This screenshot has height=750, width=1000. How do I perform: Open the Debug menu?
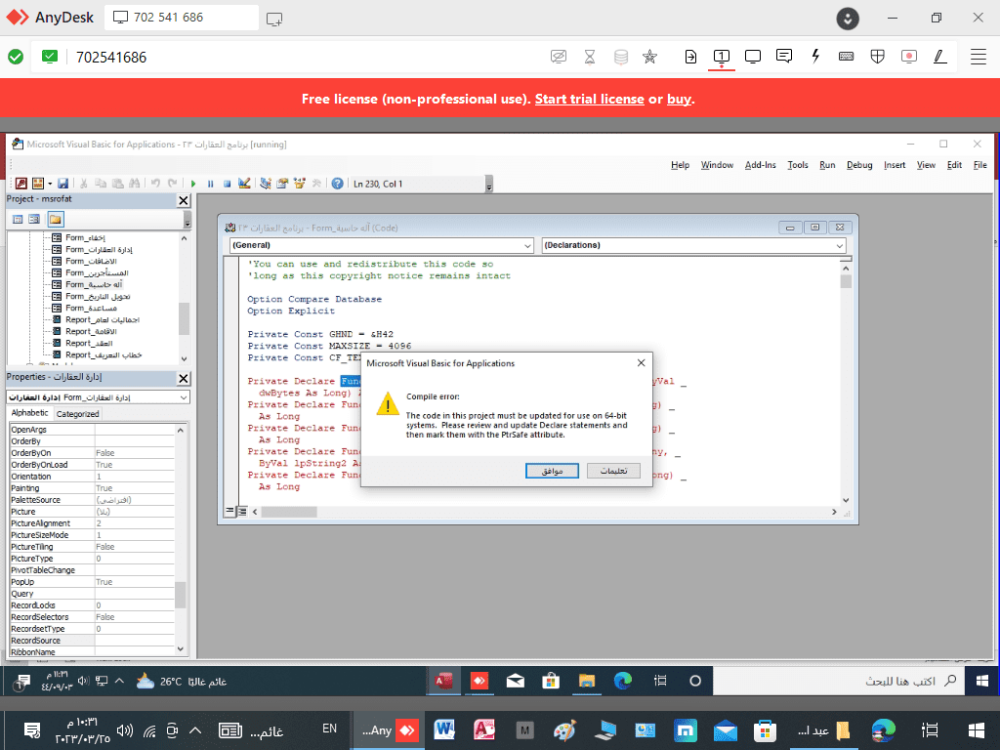(859, 165)
